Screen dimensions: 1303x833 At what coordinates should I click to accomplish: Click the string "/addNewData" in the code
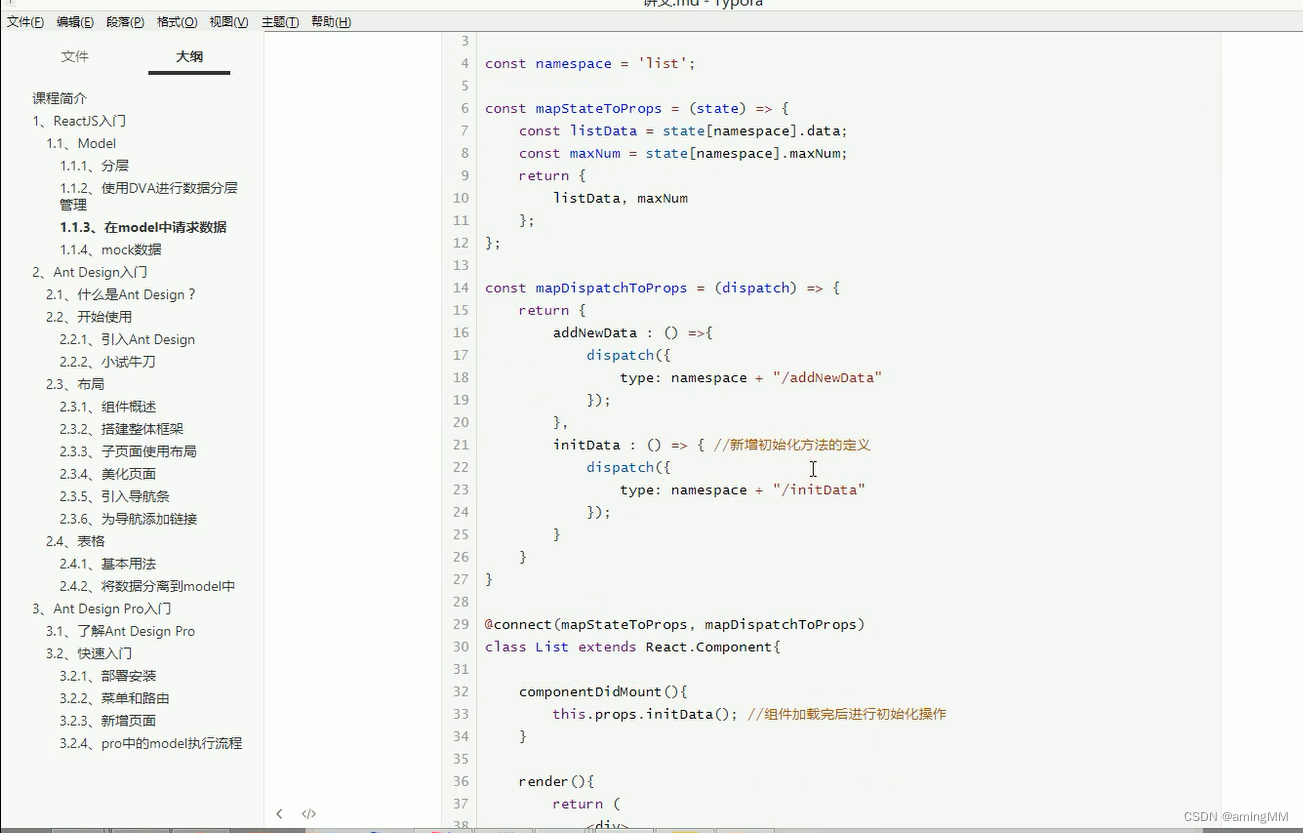(x=827, y=378)
